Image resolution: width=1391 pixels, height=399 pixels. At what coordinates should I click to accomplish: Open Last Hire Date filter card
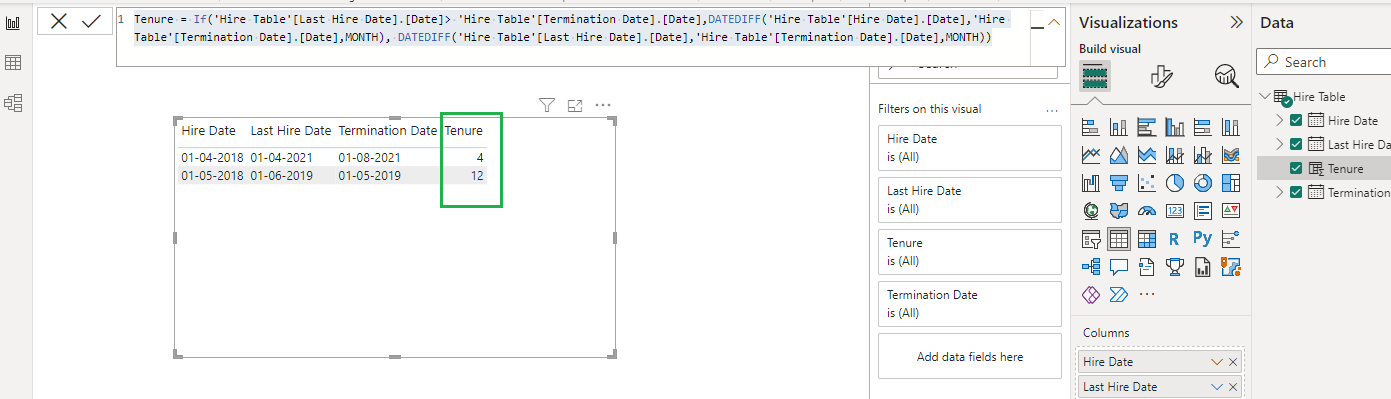969,200
